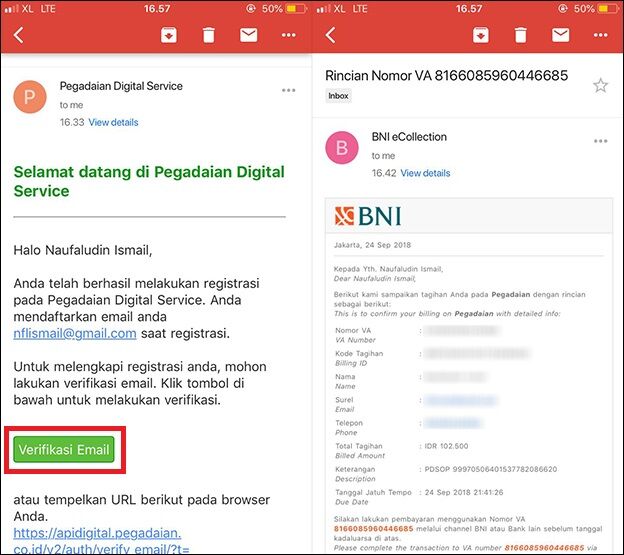Tap blurred Surel email value
Viewport: 624px width, 555px height.
pos(460,400)
